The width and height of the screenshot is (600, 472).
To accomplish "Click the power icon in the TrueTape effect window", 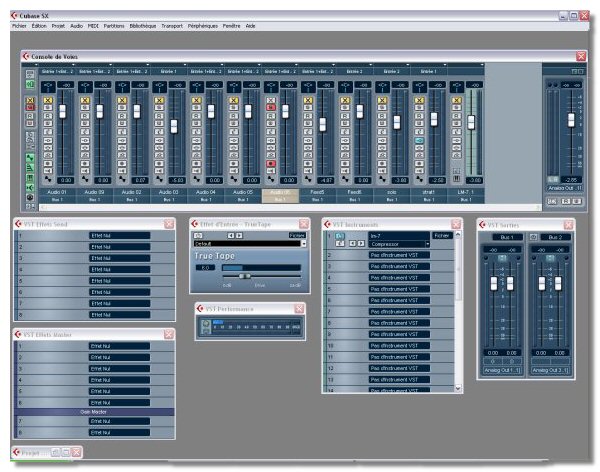I will [198, 235].
